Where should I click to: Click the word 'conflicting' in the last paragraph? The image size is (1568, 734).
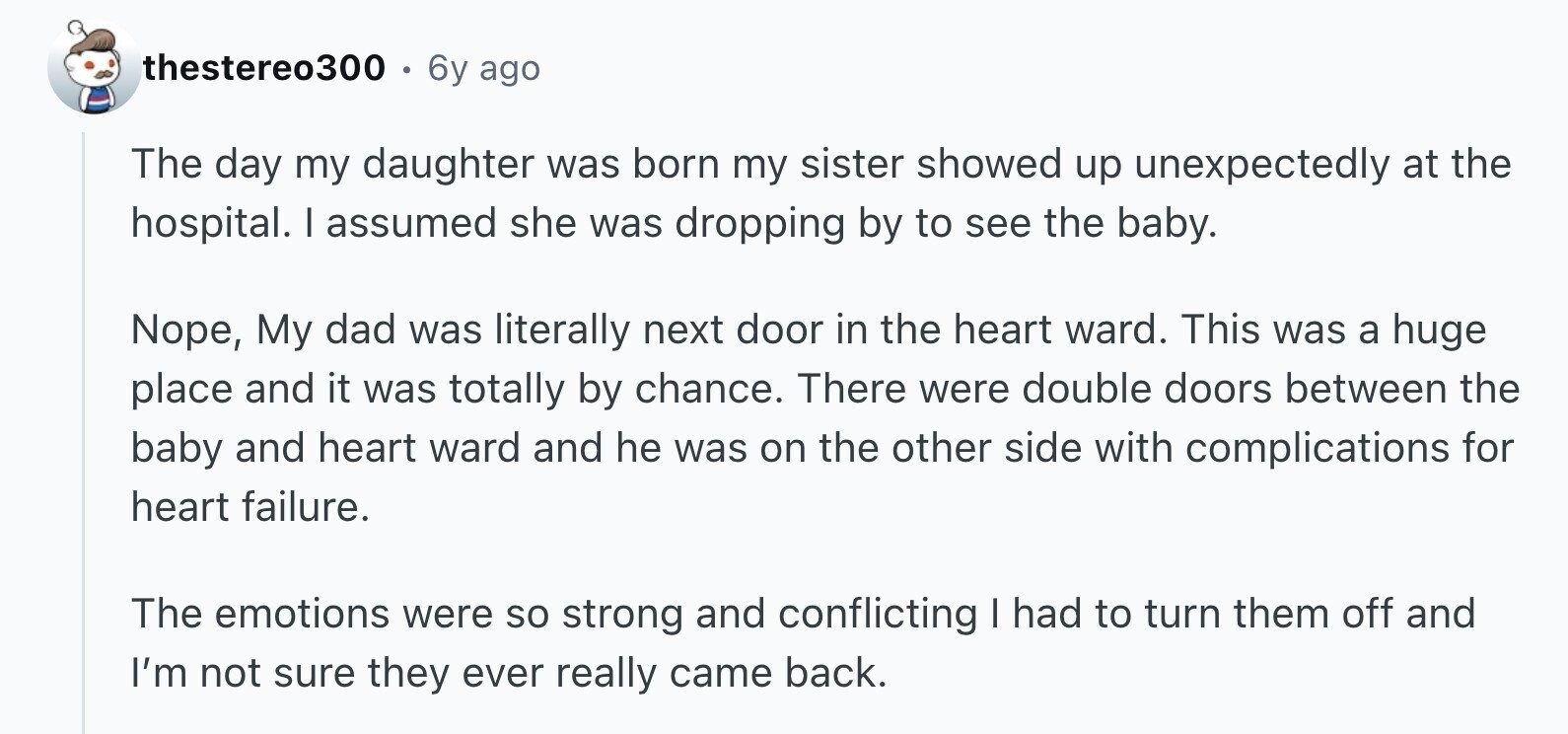877,614
